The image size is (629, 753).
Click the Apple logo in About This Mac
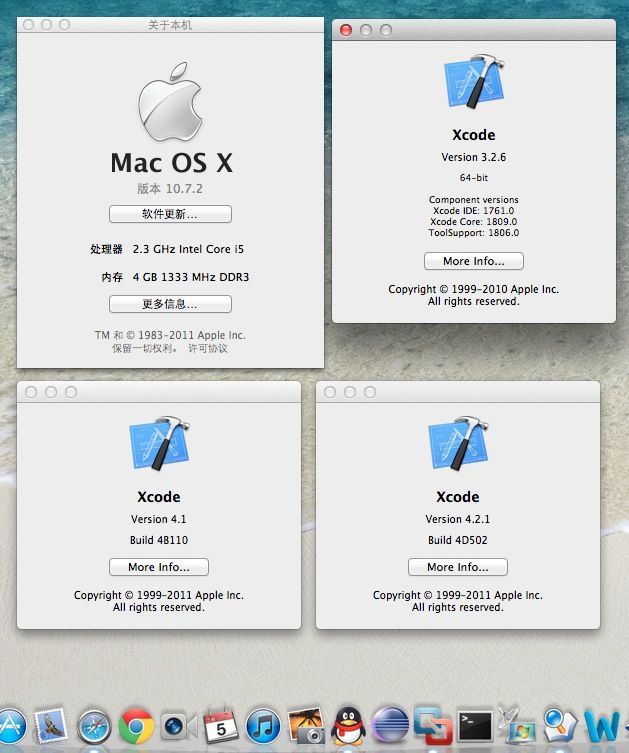pyautogui.click(x=169, y=102)
